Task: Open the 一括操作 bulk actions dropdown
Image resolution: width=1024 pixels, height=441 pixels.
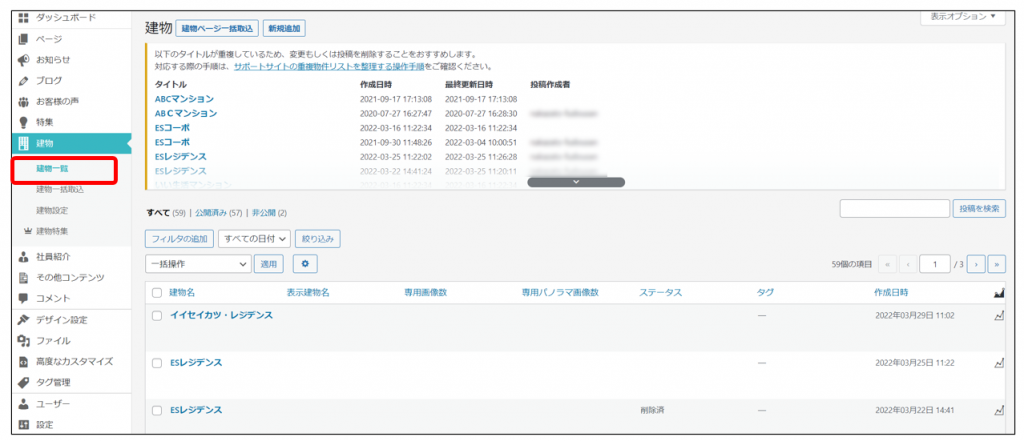Action: (198, 264)
